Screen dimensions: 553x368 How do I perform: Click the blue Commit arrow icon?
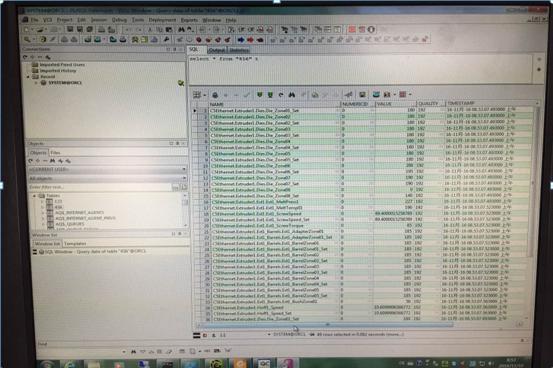click(241, 40)
